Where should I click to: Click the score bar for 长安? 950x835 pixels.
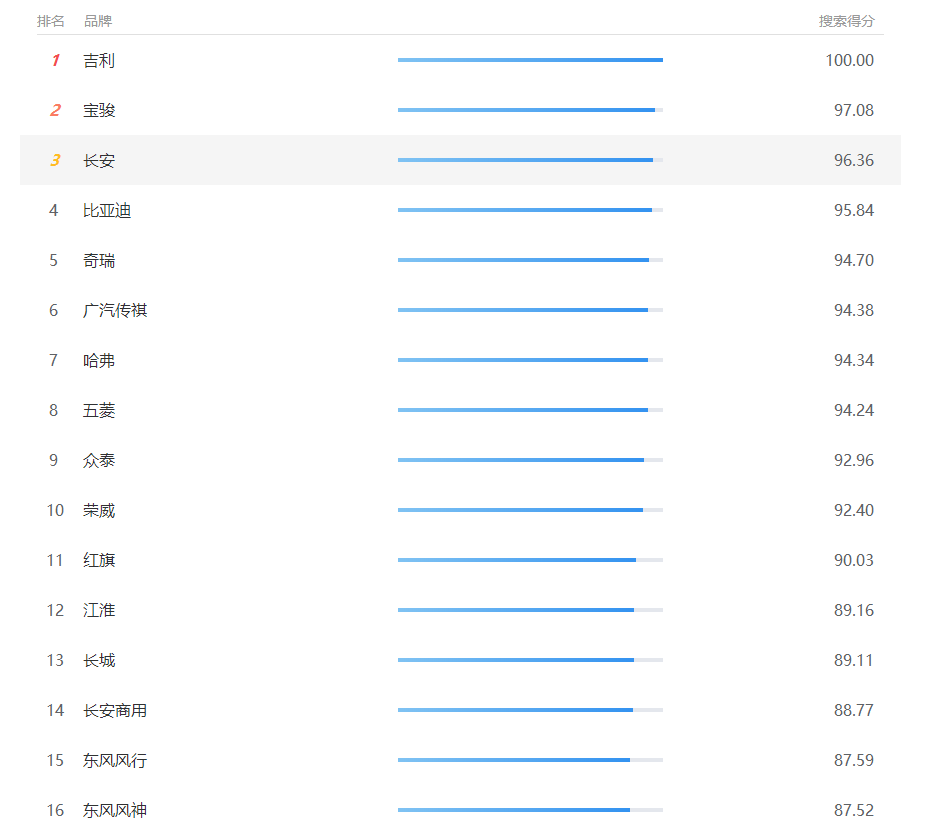pyautogui.click(x=530, y=160)
